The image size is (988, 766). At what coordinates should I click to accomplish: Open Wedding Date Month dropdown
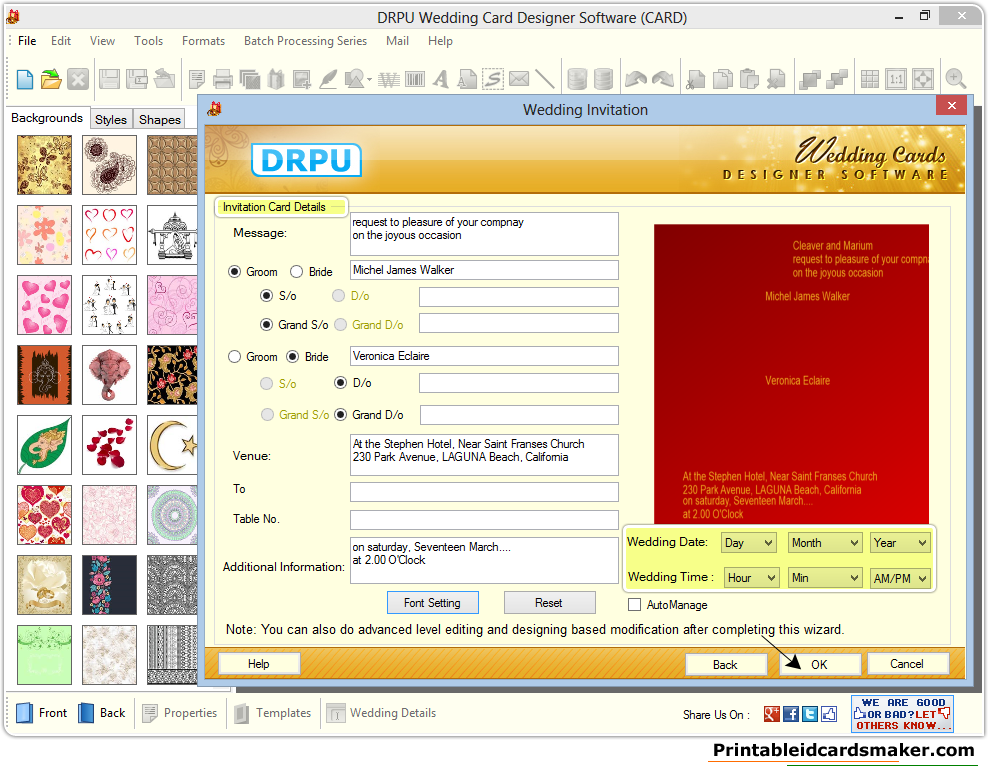point(825,543)
